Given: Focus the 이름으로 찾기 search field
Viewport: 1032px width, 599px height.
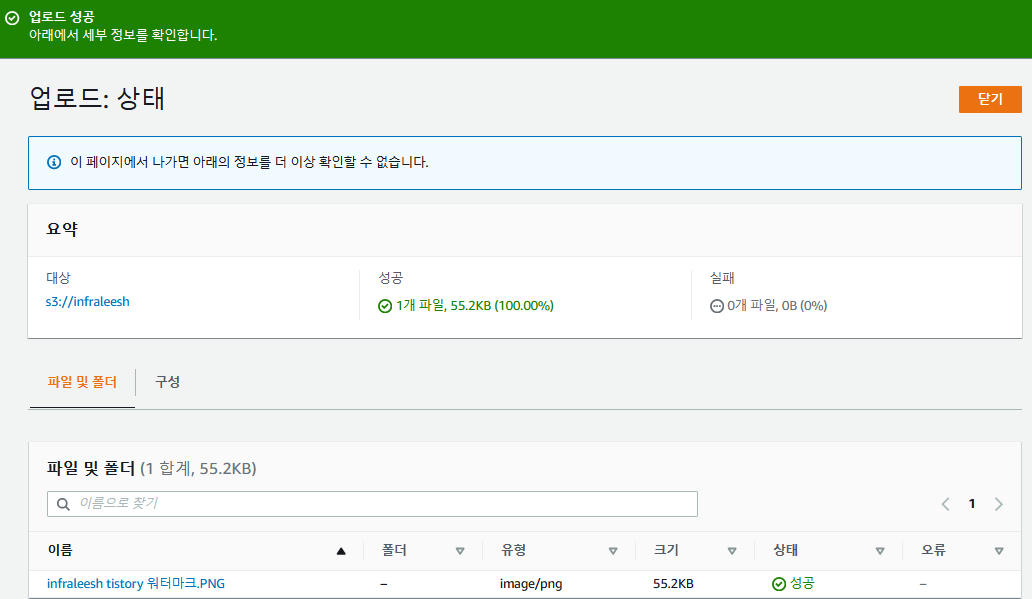Looking at the screenshot, I should [372, 504].
